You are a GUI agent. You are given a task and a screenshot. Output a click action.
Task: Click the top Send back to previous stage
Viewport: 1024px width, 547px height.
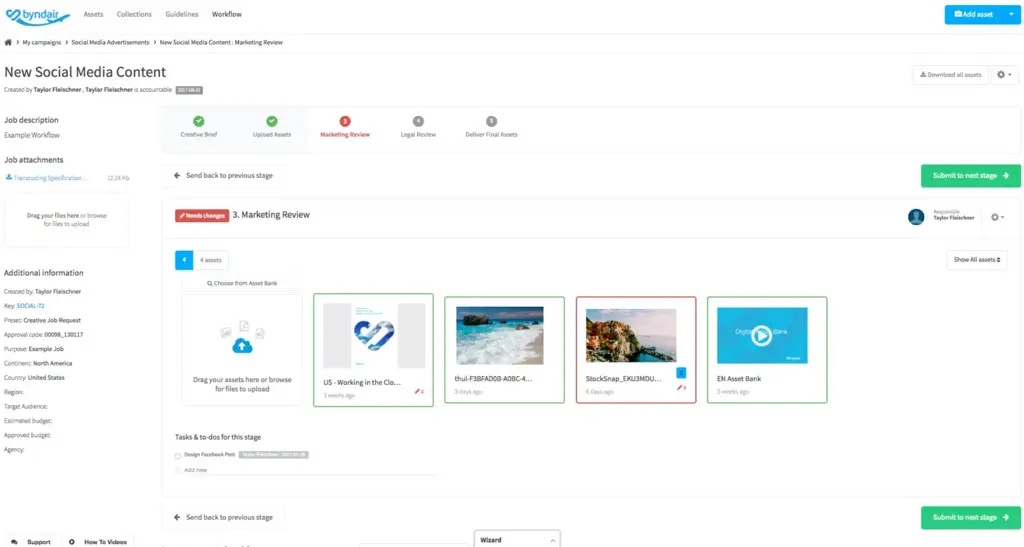point(223,176)
